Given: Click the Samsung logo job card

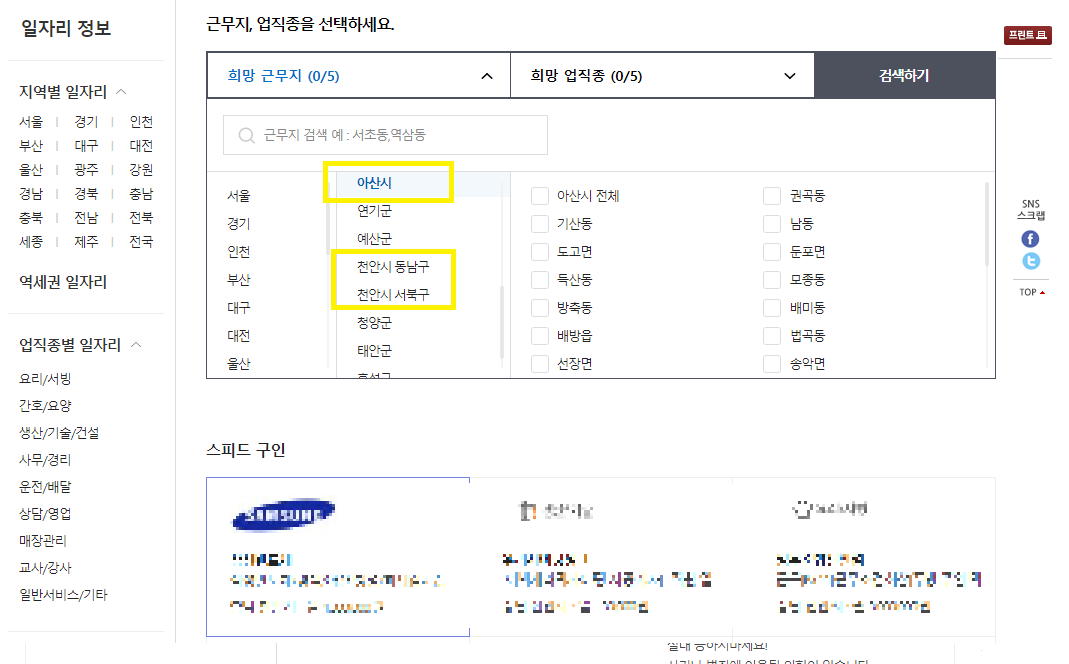Looking at the screenshot, I should click(x=338, y=557).
